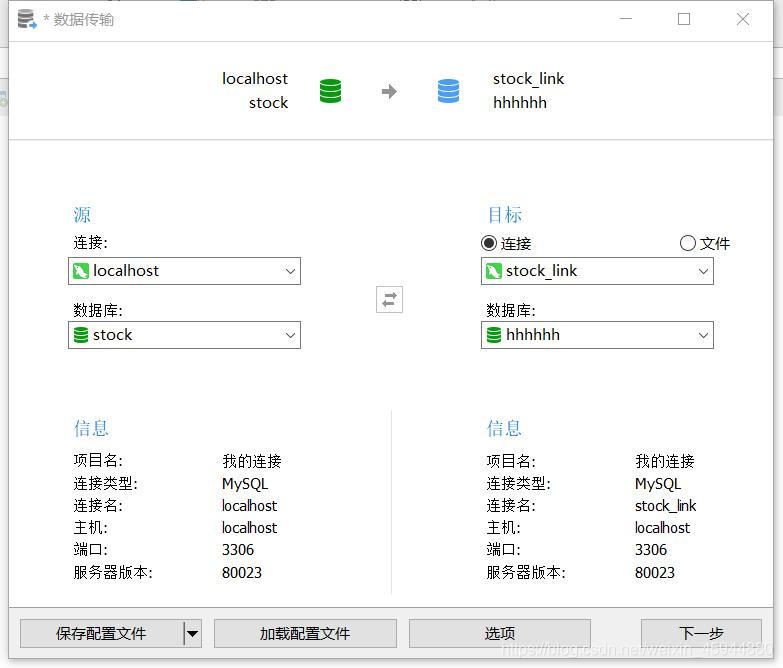Click the localhost connection icon in source field

[x=81, y=271]
